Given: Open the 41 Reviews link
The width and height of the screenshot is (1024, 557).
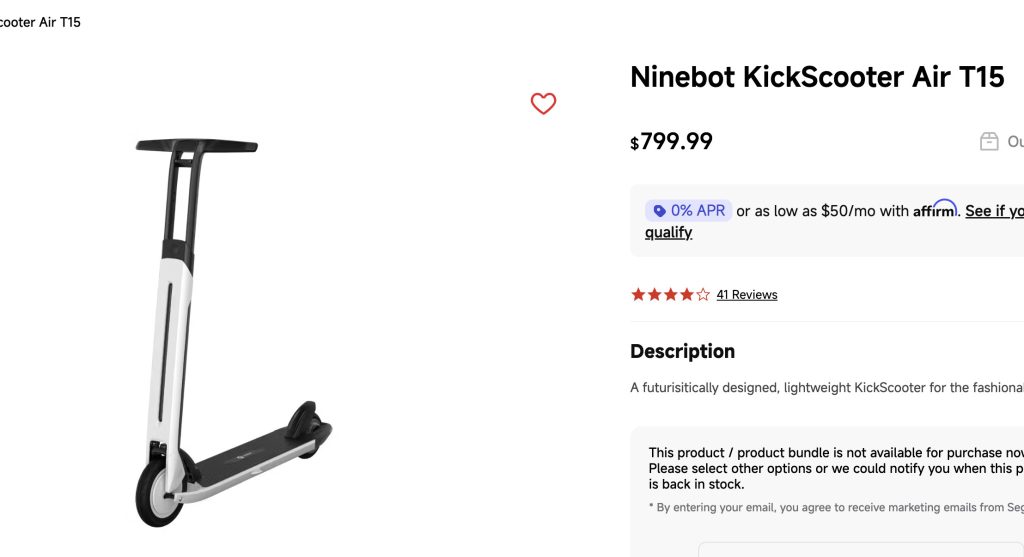Looking at the screenshot, I should (746, 295).
